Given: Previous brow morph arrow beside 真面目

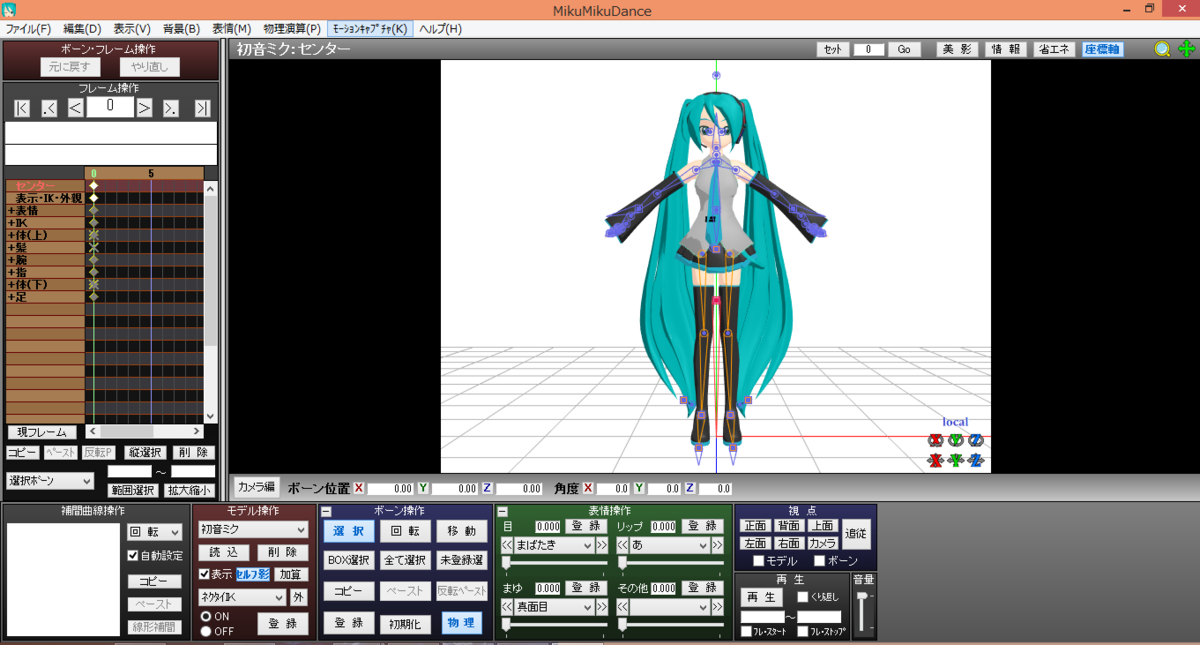Looking at the screenshot, I should [507, 607].
